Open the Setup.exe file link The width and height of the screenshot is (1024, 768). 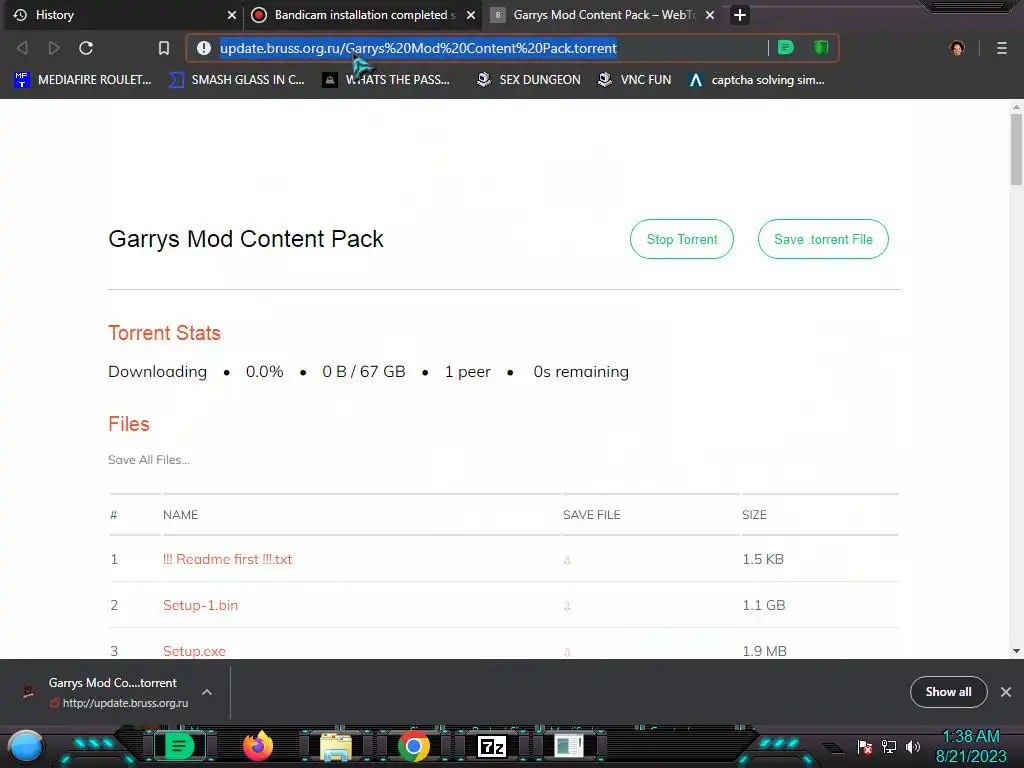pyautogui.click(x=194, y=650)
